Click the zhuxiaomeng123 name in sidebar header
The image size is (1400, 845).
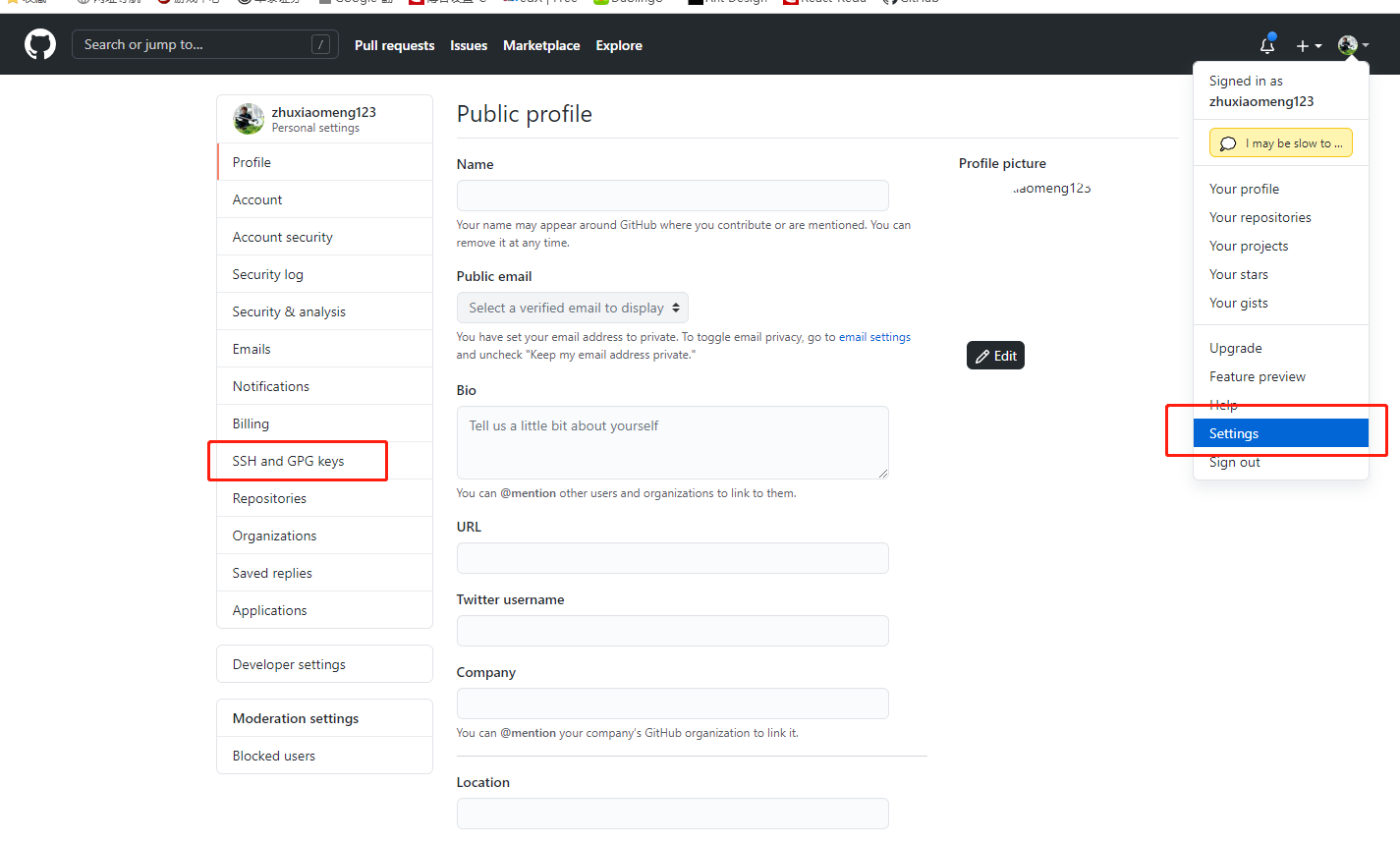point(324,112)
